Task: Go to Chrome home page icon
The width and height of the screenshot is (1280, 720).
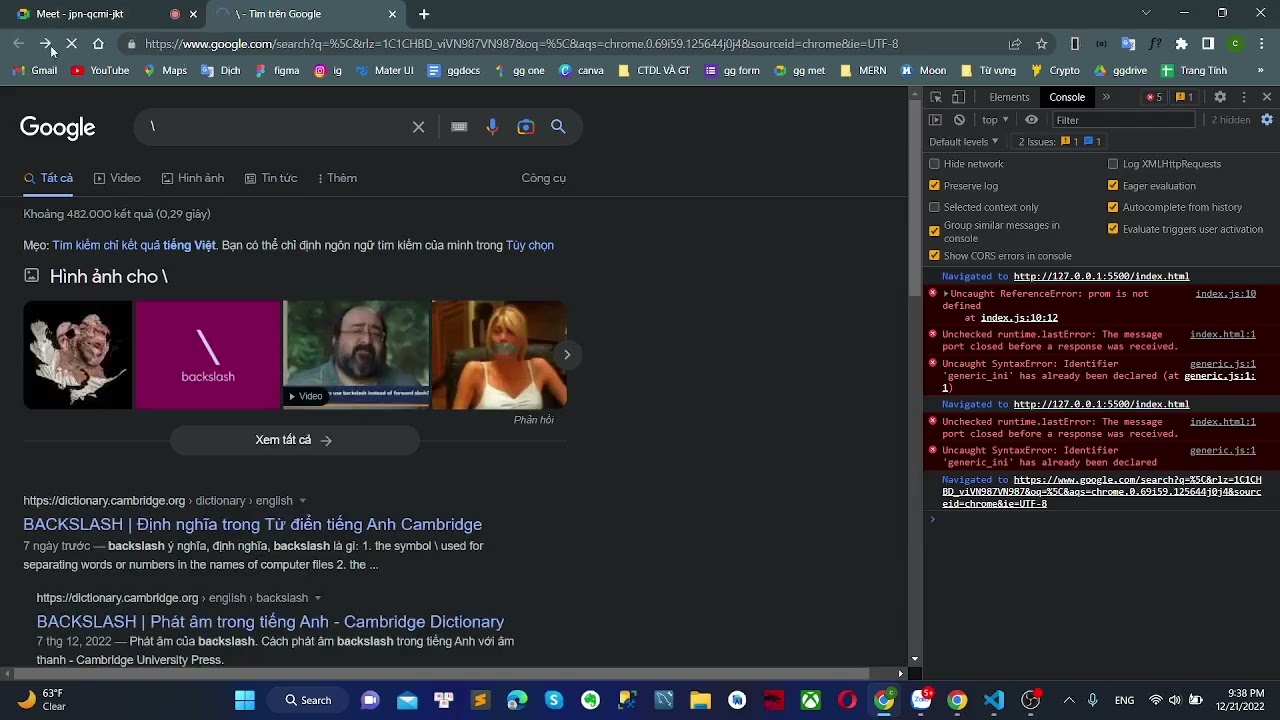Action: pos(98,44)
